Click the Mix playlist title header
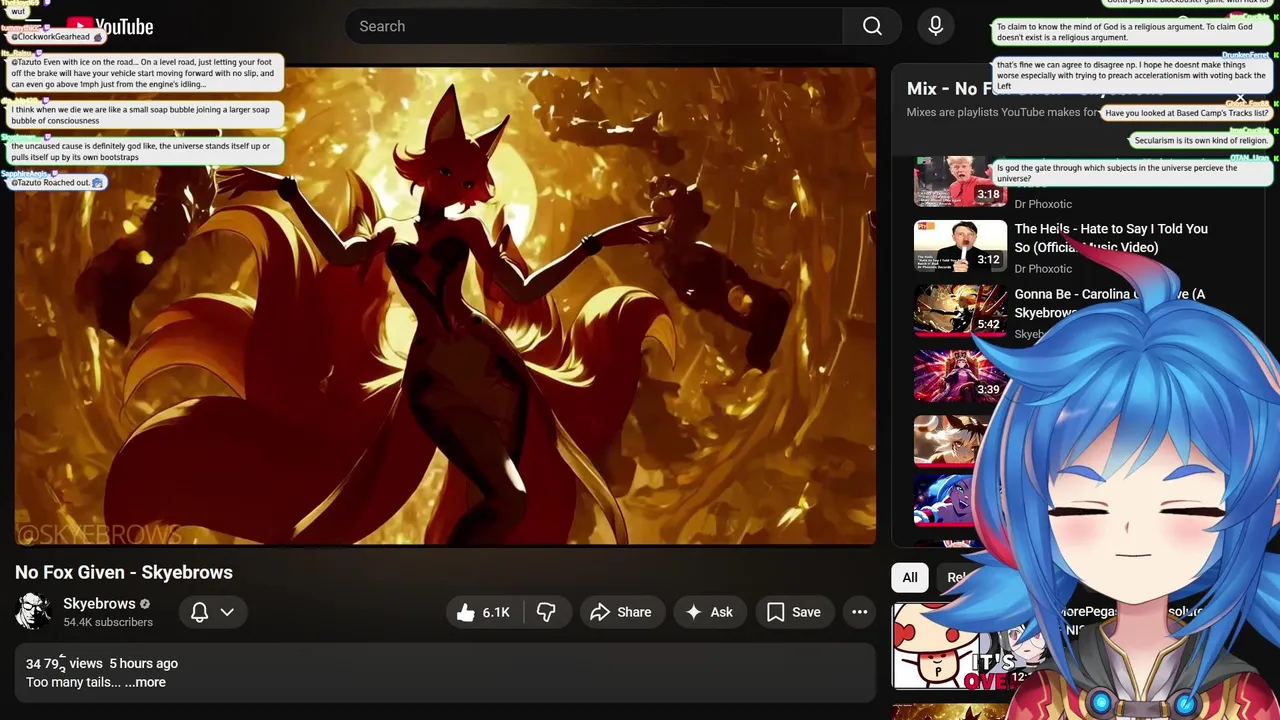This screenshot has height=720, width=1280. [1035, 89]
